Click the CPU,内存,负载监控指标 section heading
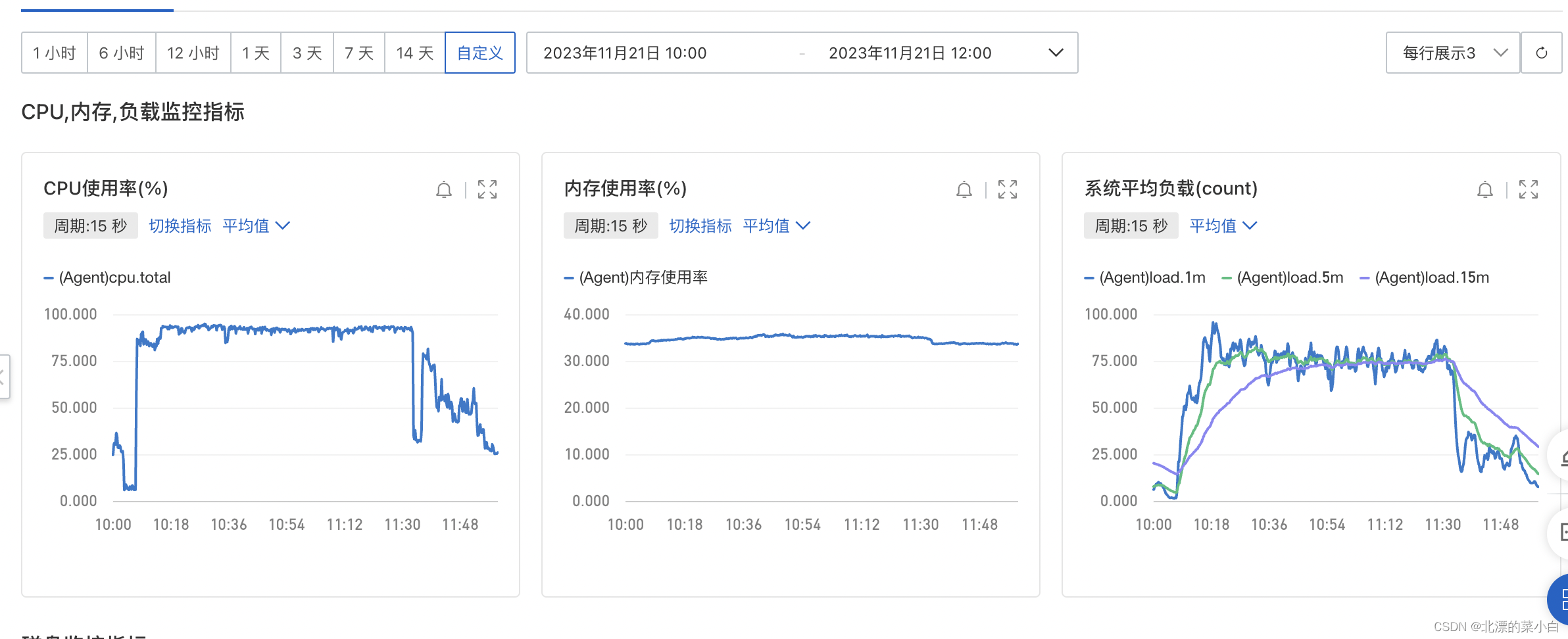 pos(133,112)
